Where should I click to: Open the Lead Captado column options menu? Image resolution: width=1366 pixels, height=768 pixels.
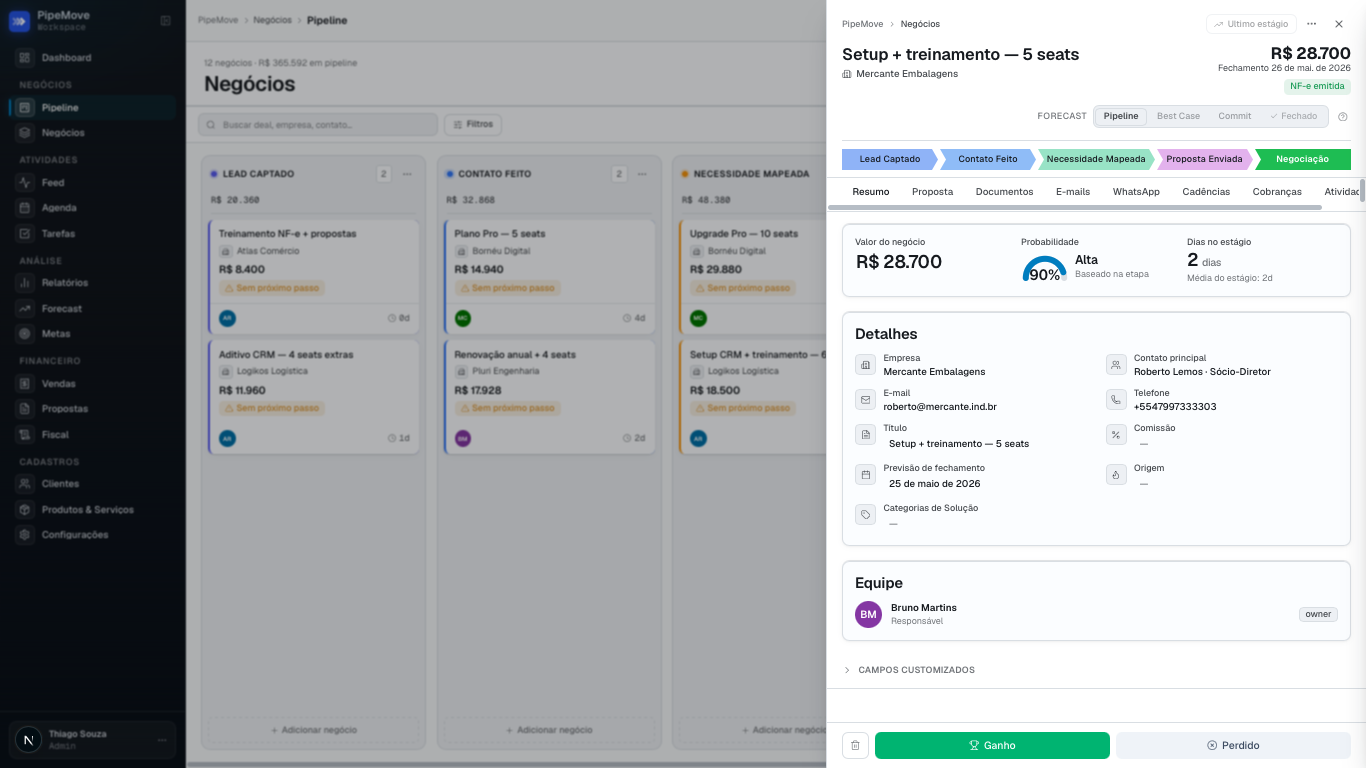coord(407,174)
